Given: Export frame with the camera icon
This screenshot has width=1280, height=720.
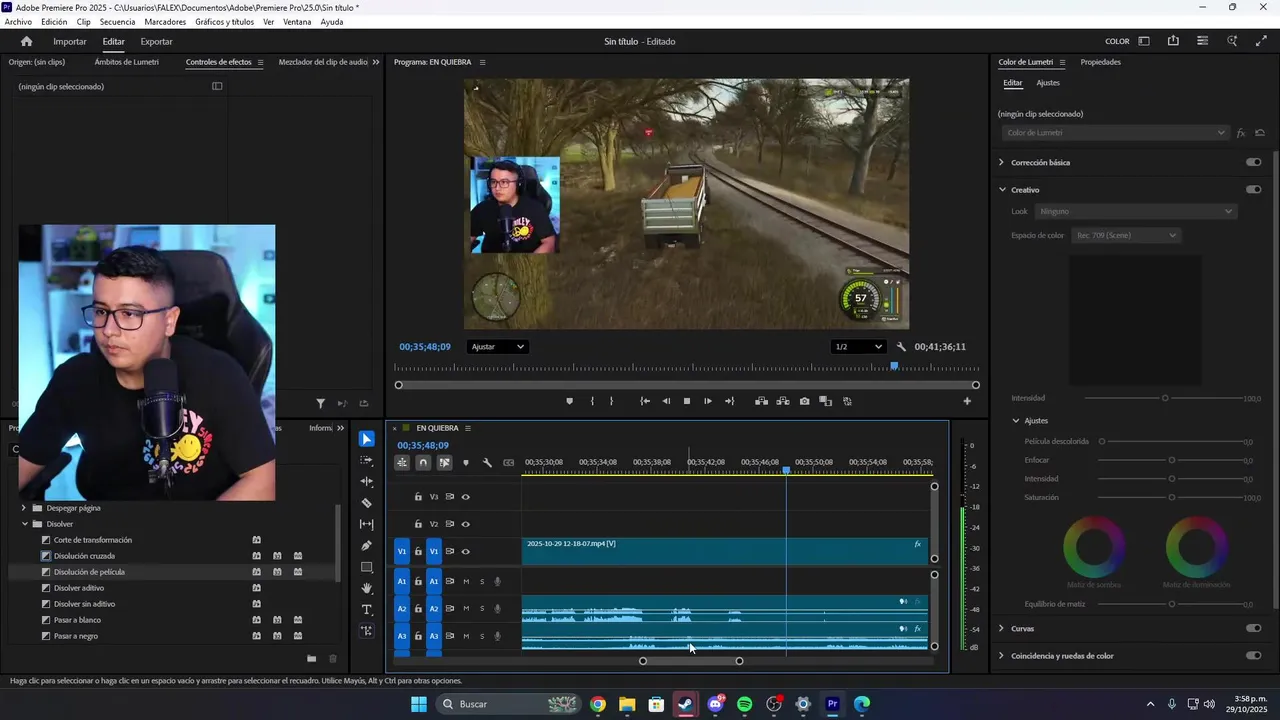Looking at the screenshot, I should coord(805,401).
